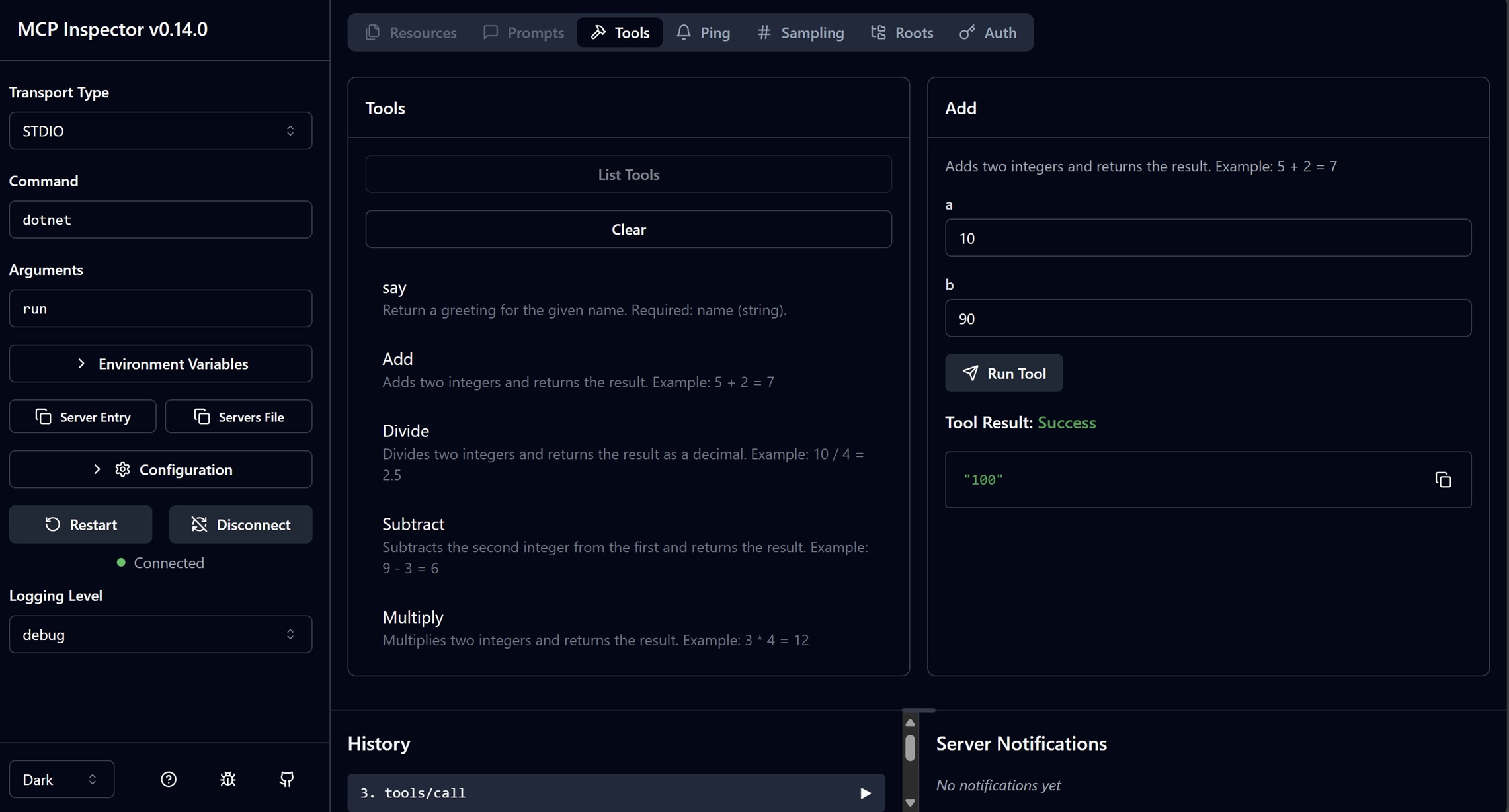Select the Multiply tool
The width and height of the screenshot is (1509, 812).
(x=628, y=628)
